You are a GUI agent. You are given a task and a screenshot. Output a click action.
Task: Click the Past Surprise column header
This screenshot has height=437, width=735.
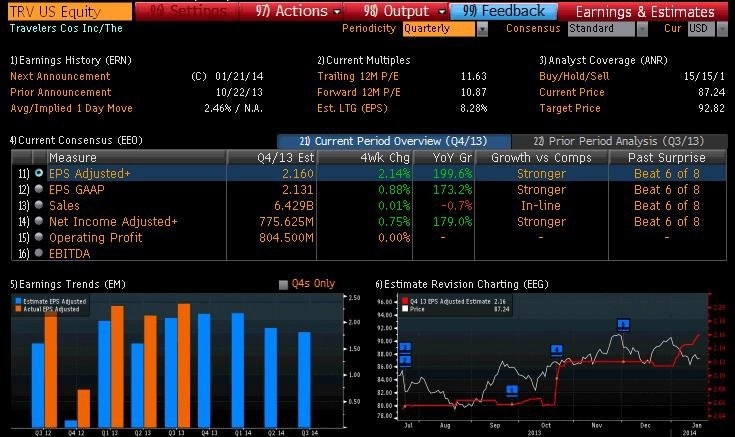tap(667, 158)
